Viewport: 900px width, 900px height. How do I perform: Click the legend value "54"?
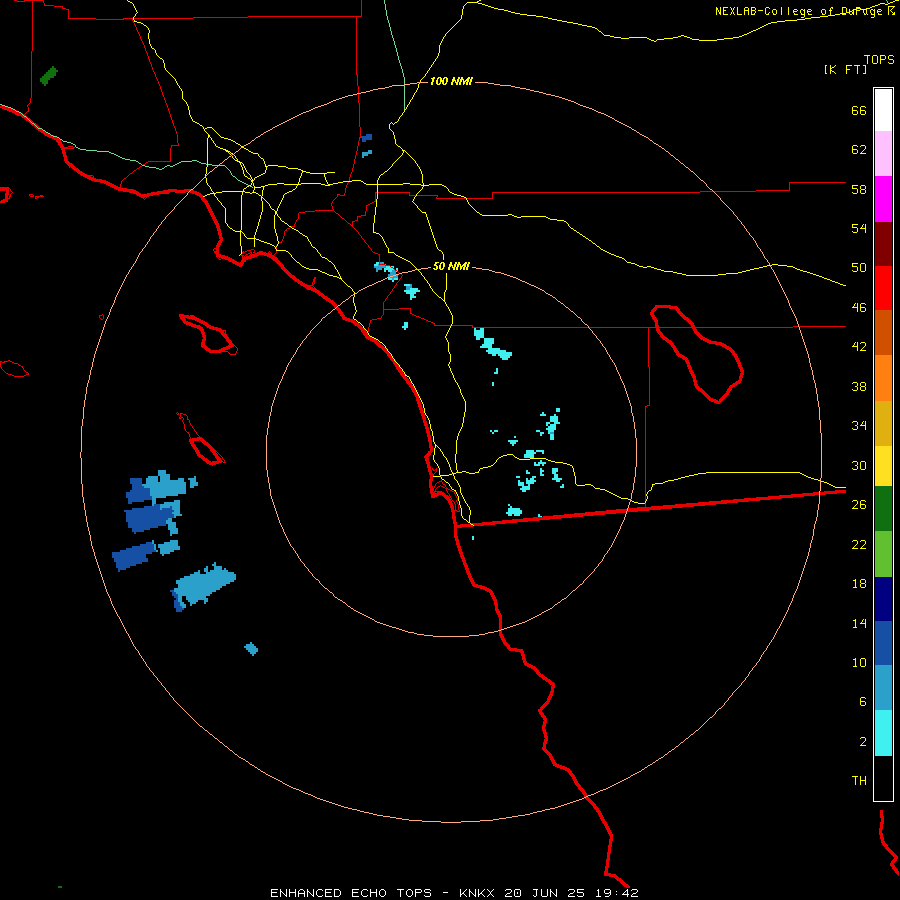point(859,229)
